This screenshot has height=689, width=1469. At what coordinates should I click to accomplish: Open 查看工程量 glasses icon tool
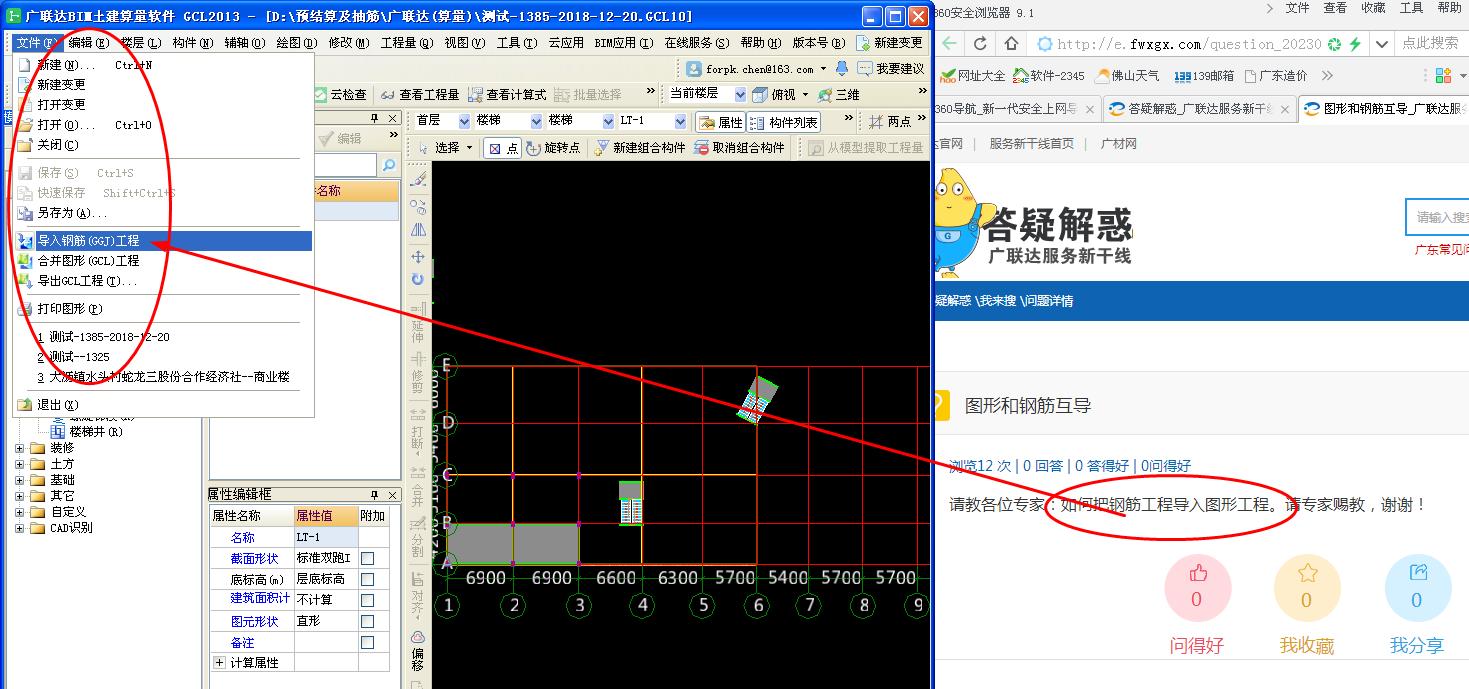pyautogui.click(x=419, y=94)
